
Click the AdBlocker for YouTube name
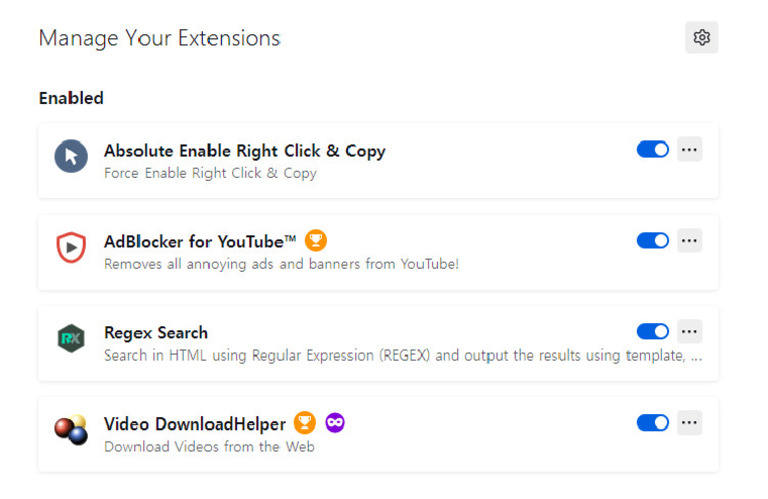tap(200, 242)
